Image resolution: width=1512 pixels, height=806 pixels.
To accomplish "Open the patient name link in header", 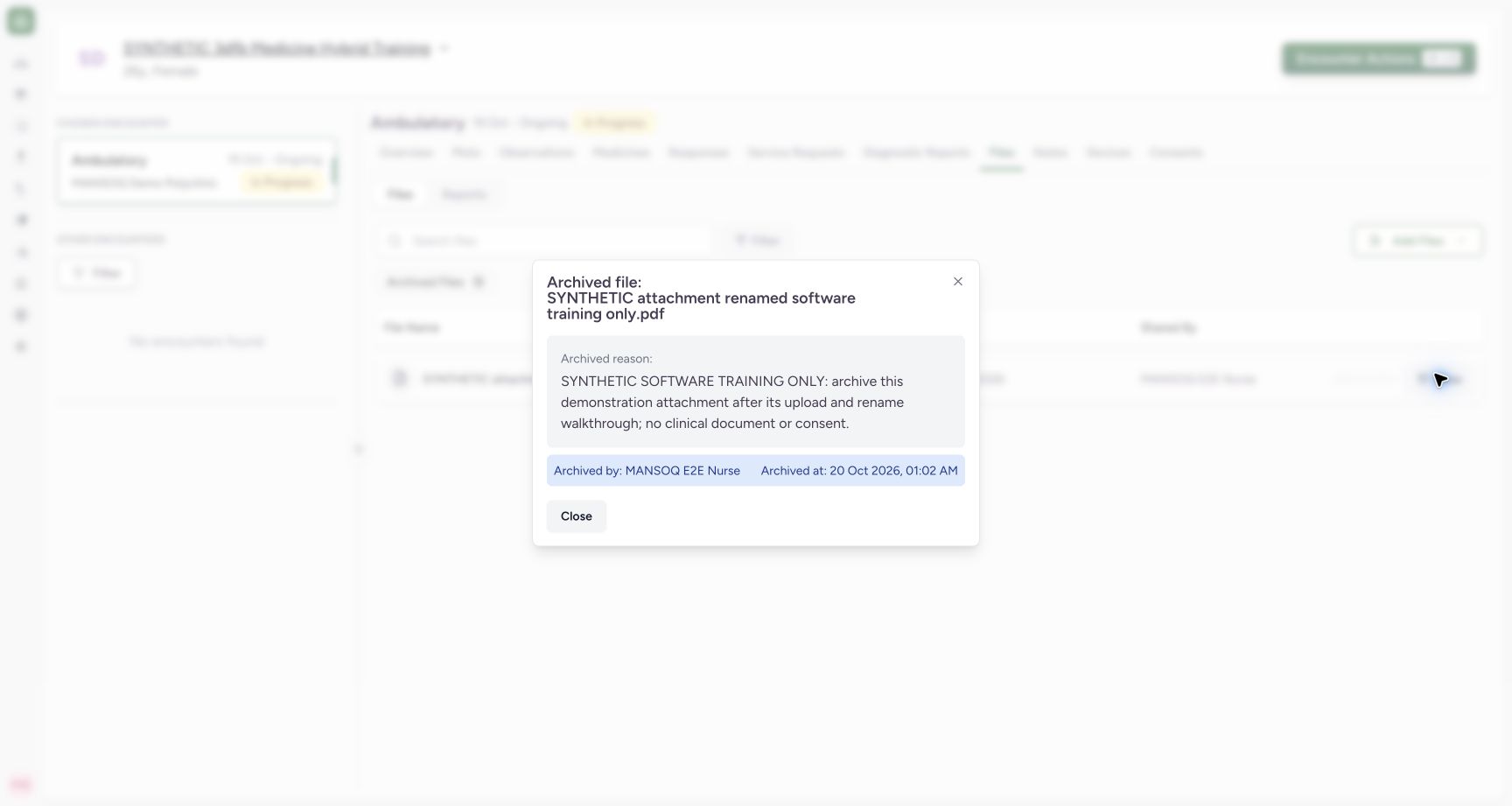I will (x=276, y=48).
